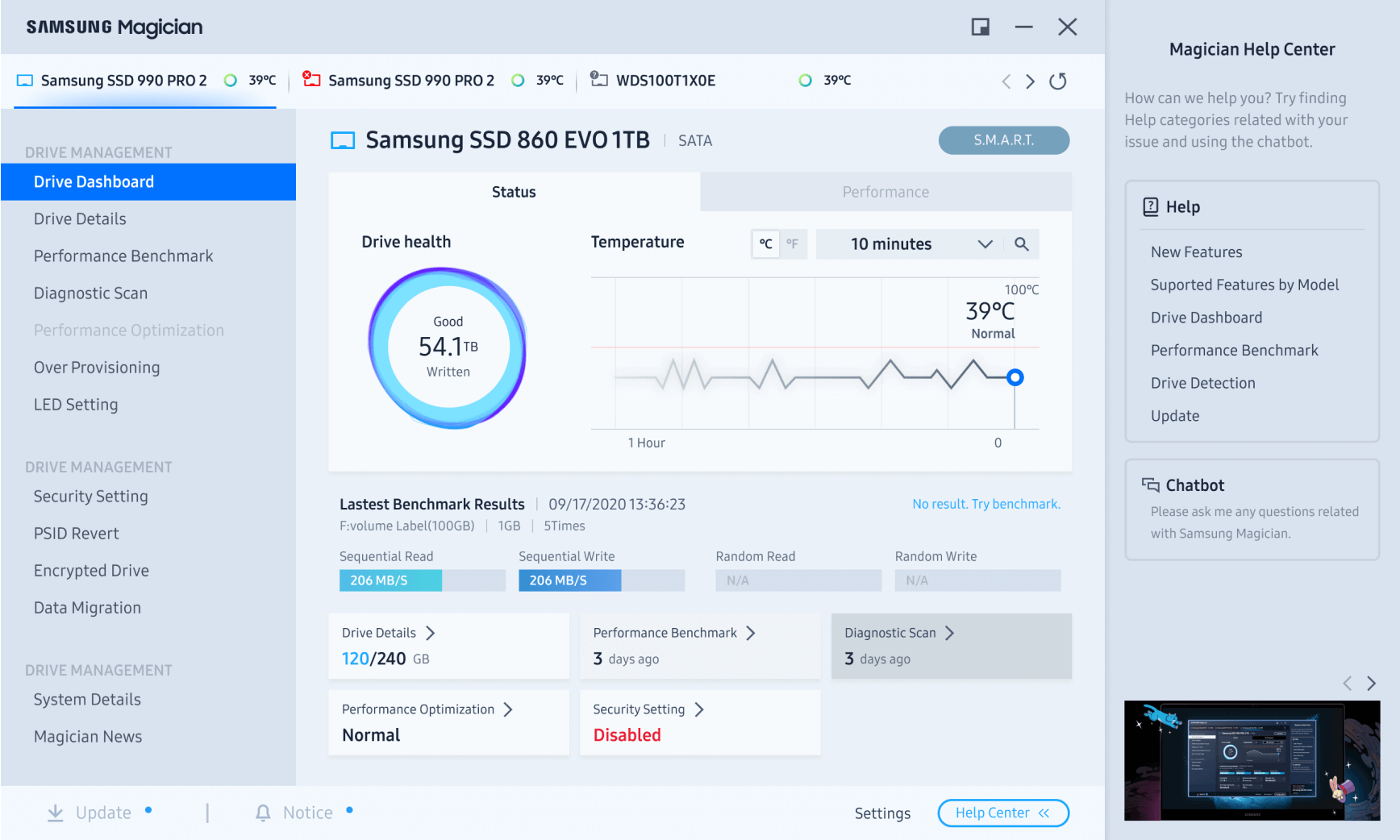Open Security Setting card chevron
This screenshot has height=840, width=1400.
(x=699, y=709)
